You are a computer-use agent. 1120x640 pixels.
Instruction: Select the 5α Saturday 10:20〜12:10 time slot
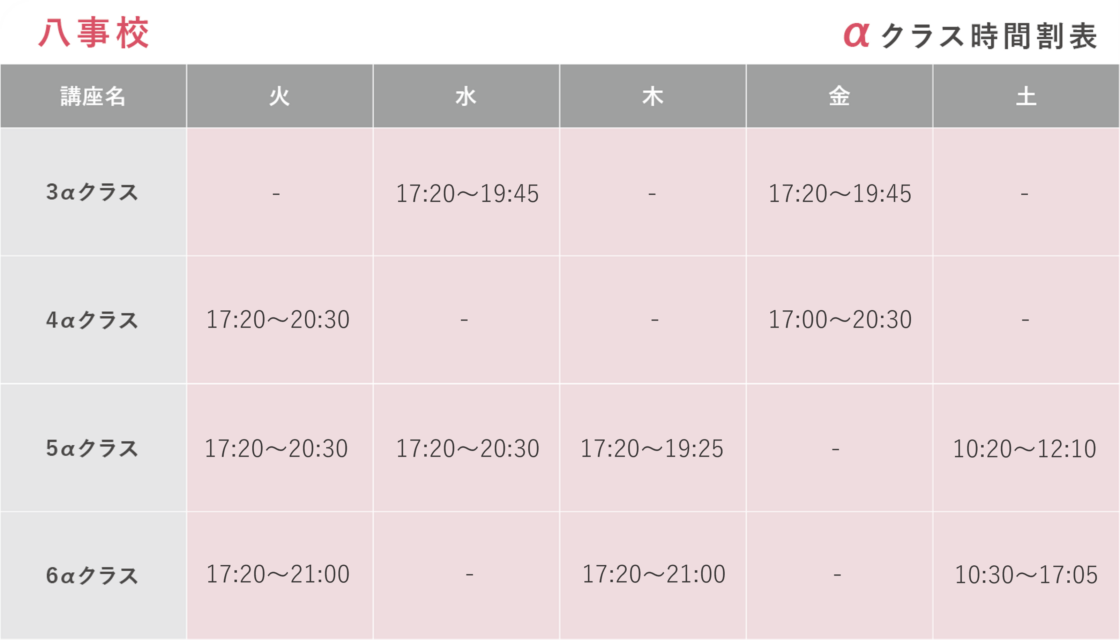1025,449
